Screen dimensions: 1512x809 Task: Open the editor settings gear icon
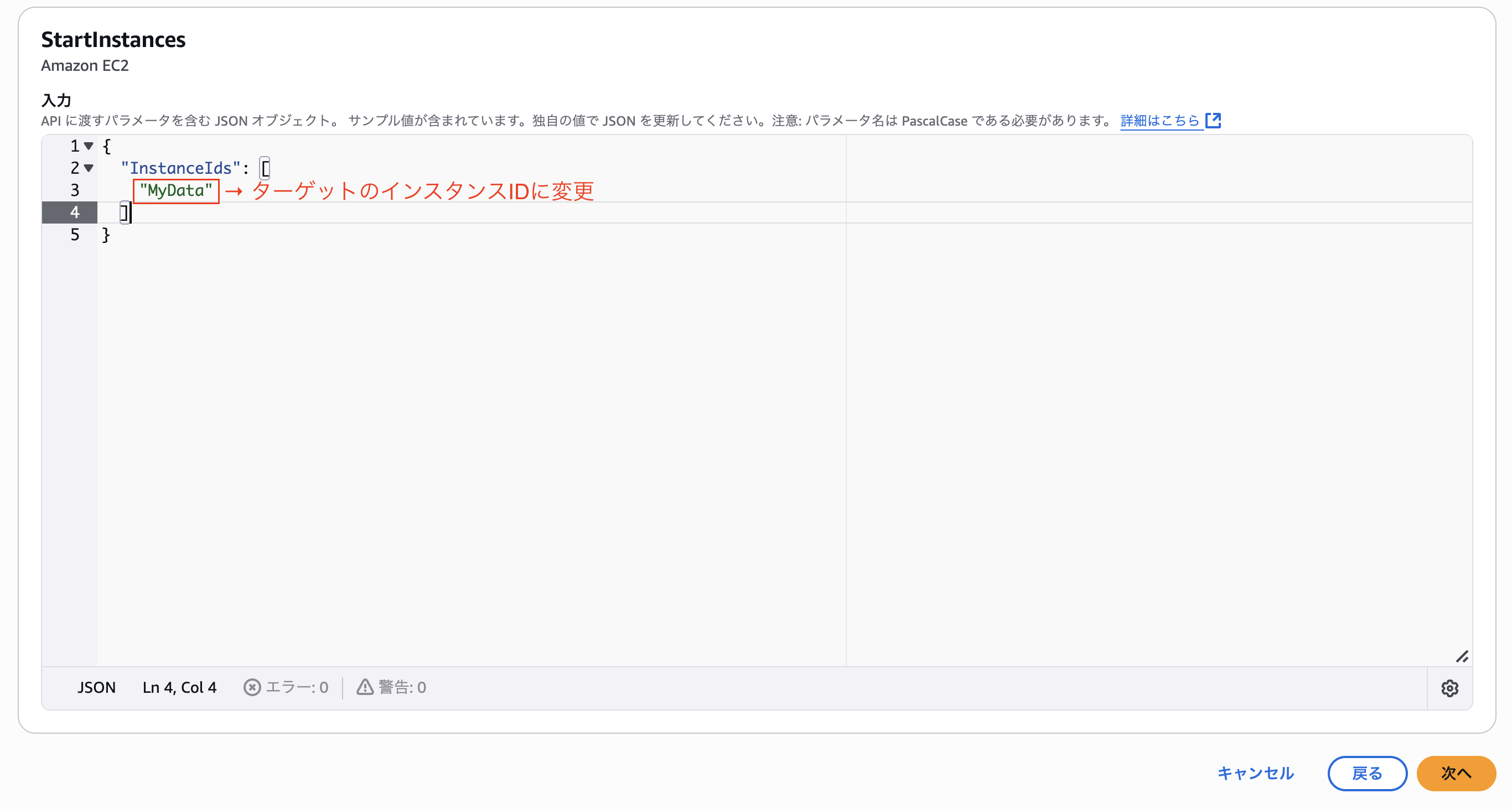tap(1449, 688)
